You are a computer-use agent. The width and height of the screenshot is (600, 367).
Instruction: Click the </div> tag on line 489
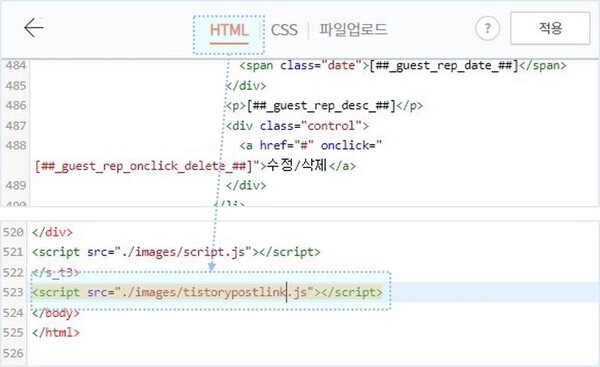click(x=246, y=185)
